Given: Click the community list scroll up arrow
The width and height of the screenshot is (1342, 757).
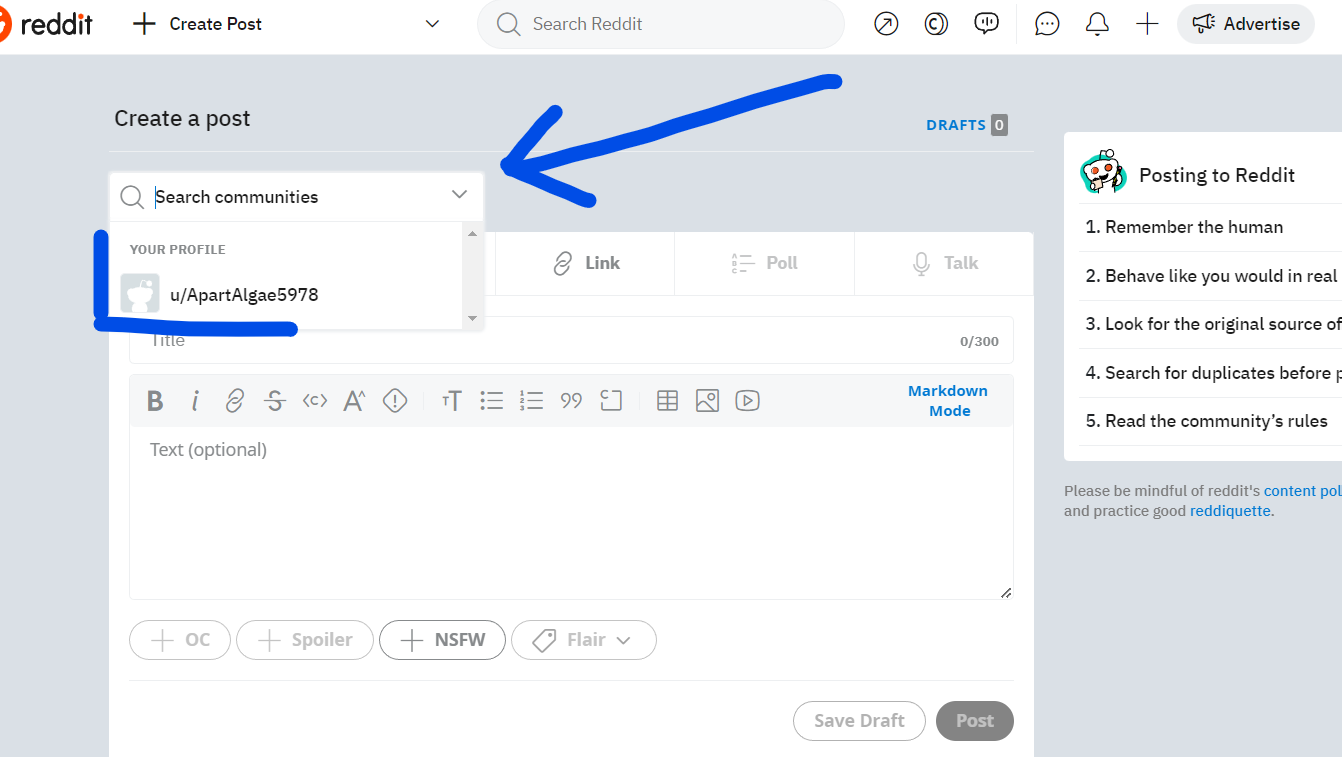Looking at the screenshot, I should pos(473,233).
